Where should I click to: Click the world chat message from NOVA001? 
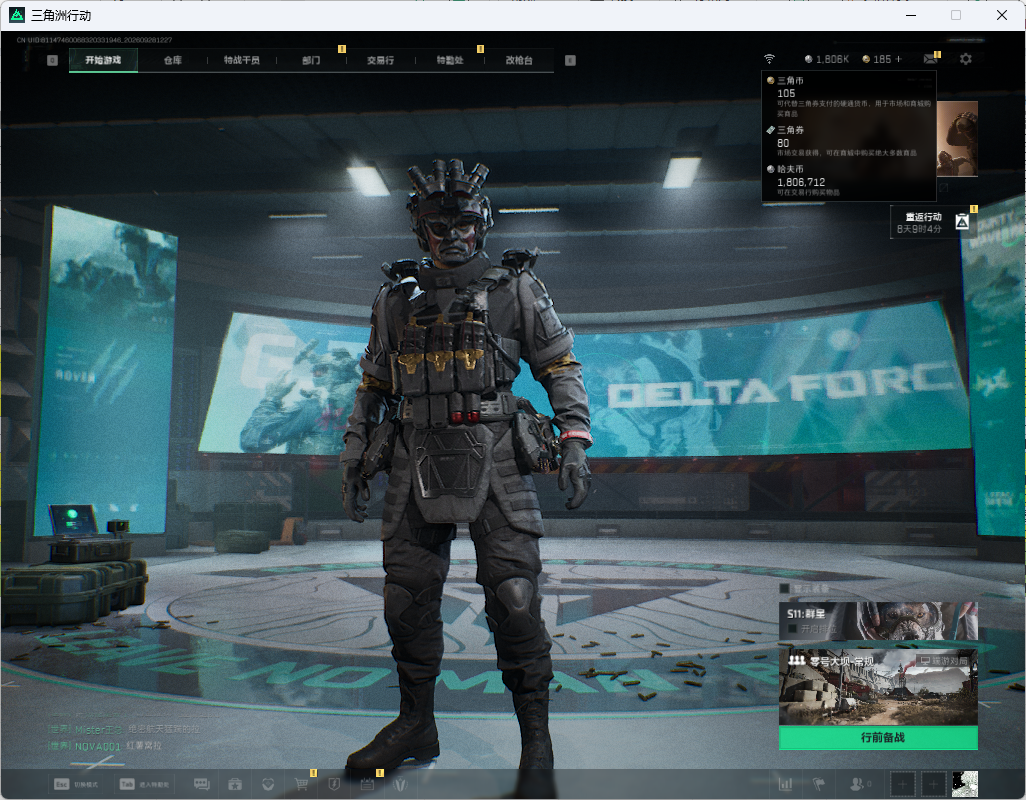click(105, 746)
